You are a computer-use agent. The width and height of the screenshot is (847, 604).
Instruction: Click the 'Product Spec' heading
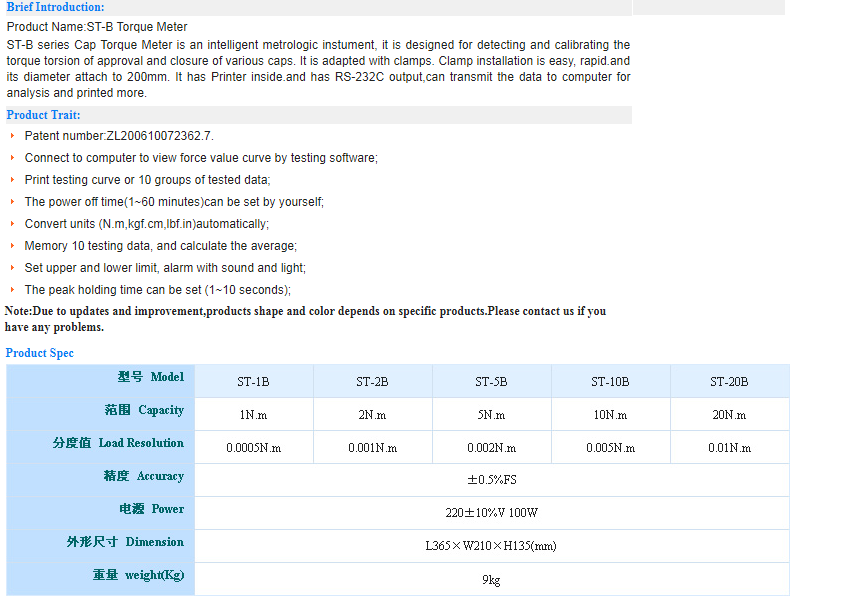tap(39, 353)
